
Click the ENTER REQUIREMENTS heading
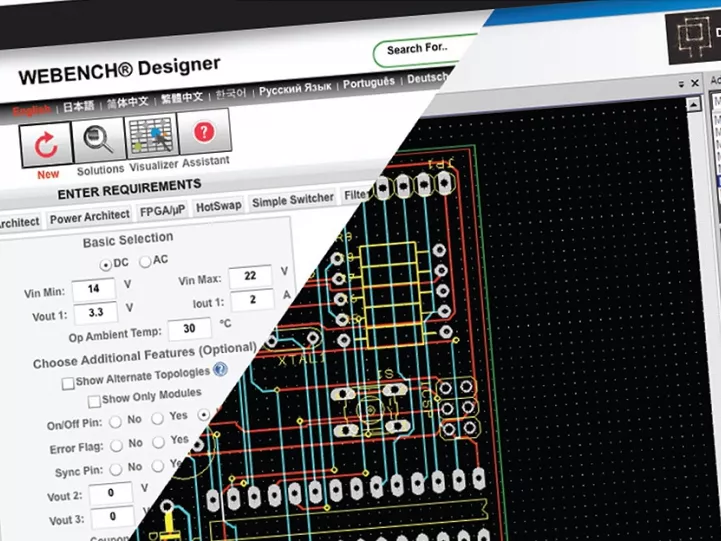point(130,189)
